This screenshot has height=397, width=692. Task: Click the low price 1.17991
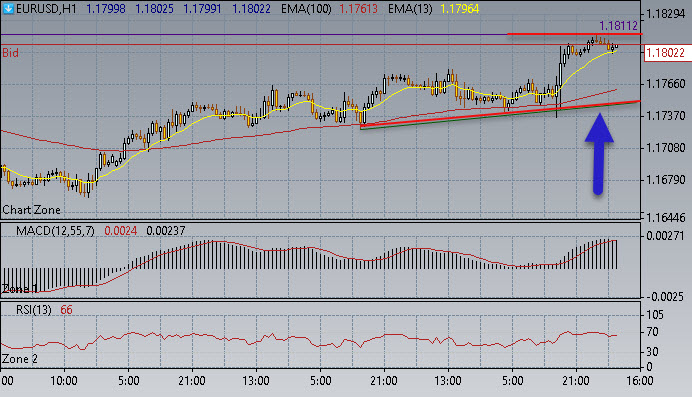coord(202,8)
